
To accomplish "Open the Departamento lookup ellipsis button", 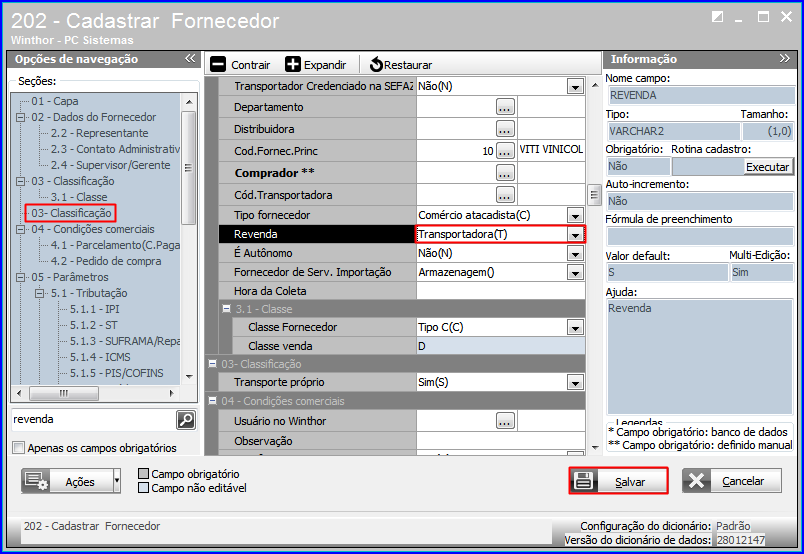I will [x=506, y=107].
